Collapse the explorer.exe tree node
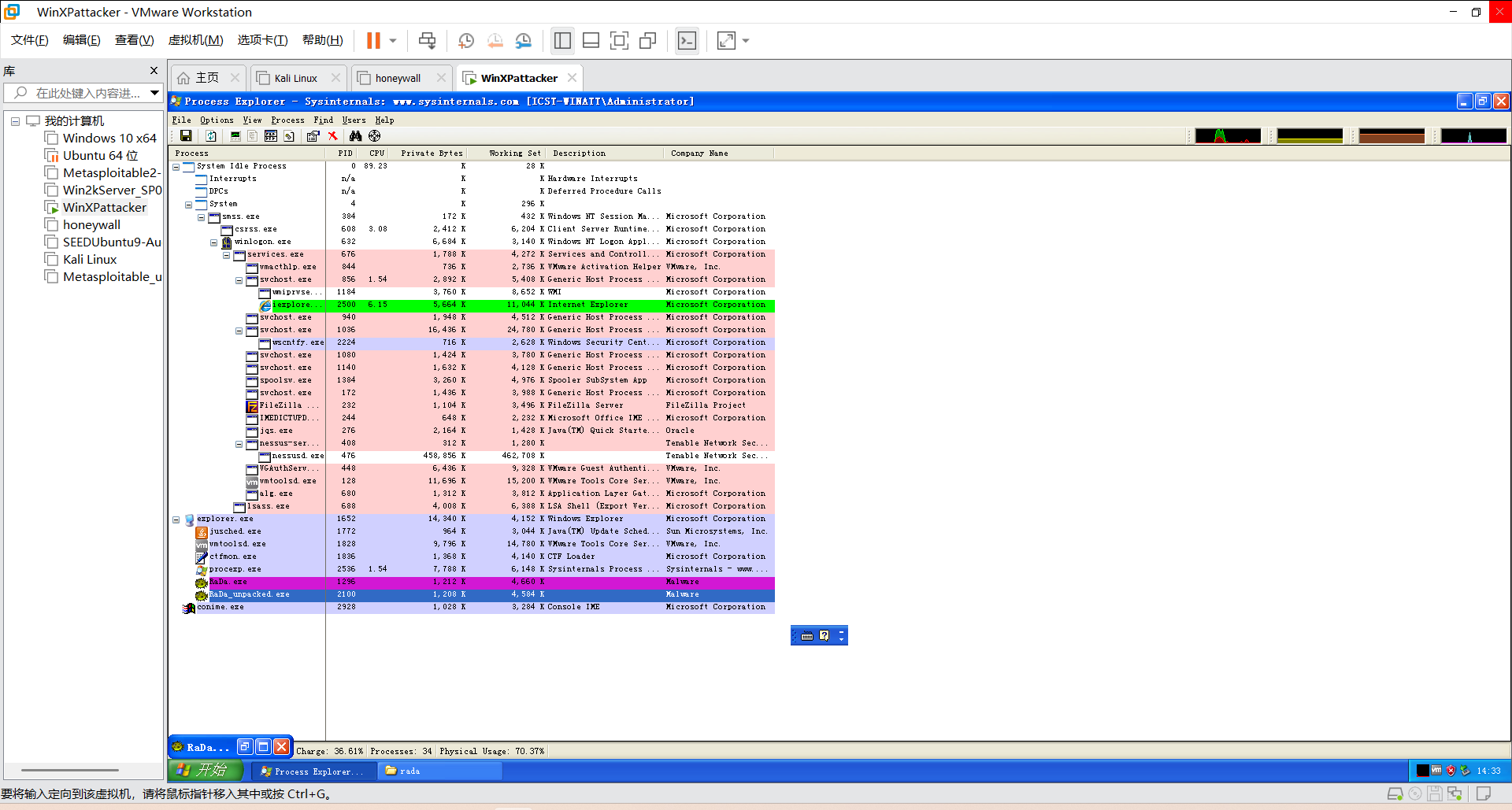The height and width of the screenshot is (810, 1512). (x=176, y=520)
